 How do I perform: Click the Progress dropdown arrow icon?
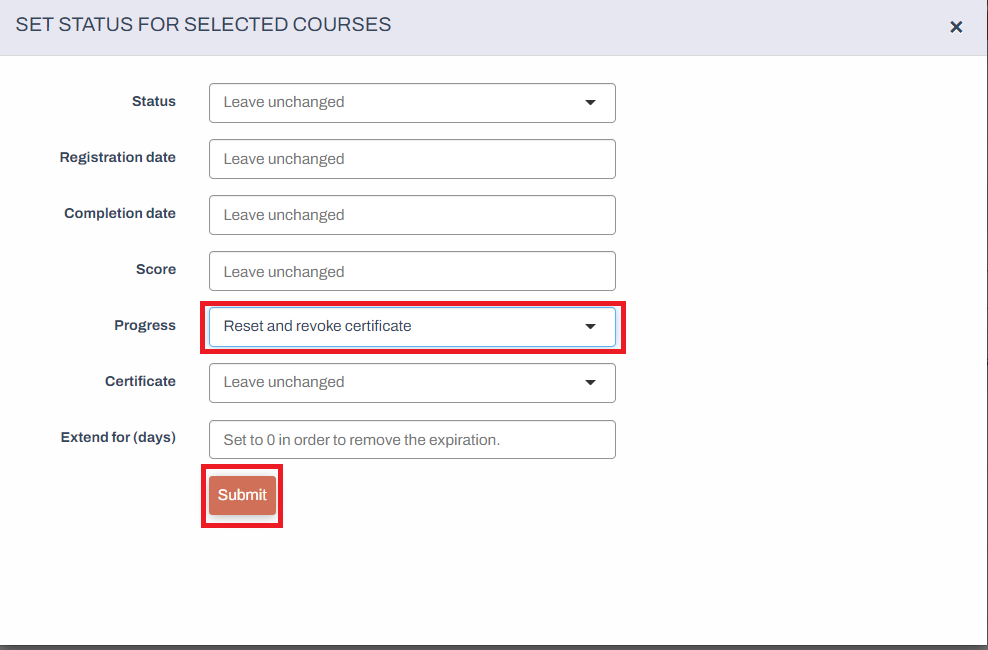590,327
